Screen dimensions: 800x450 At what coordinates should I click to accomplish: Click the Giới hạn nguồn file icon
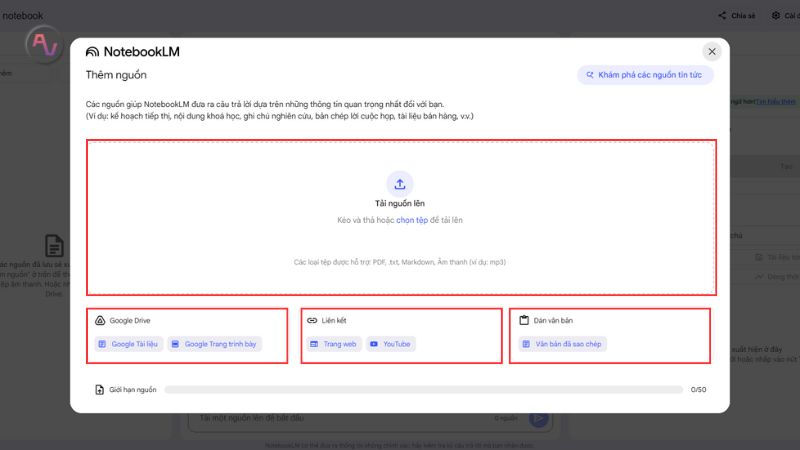coord(99,390)
